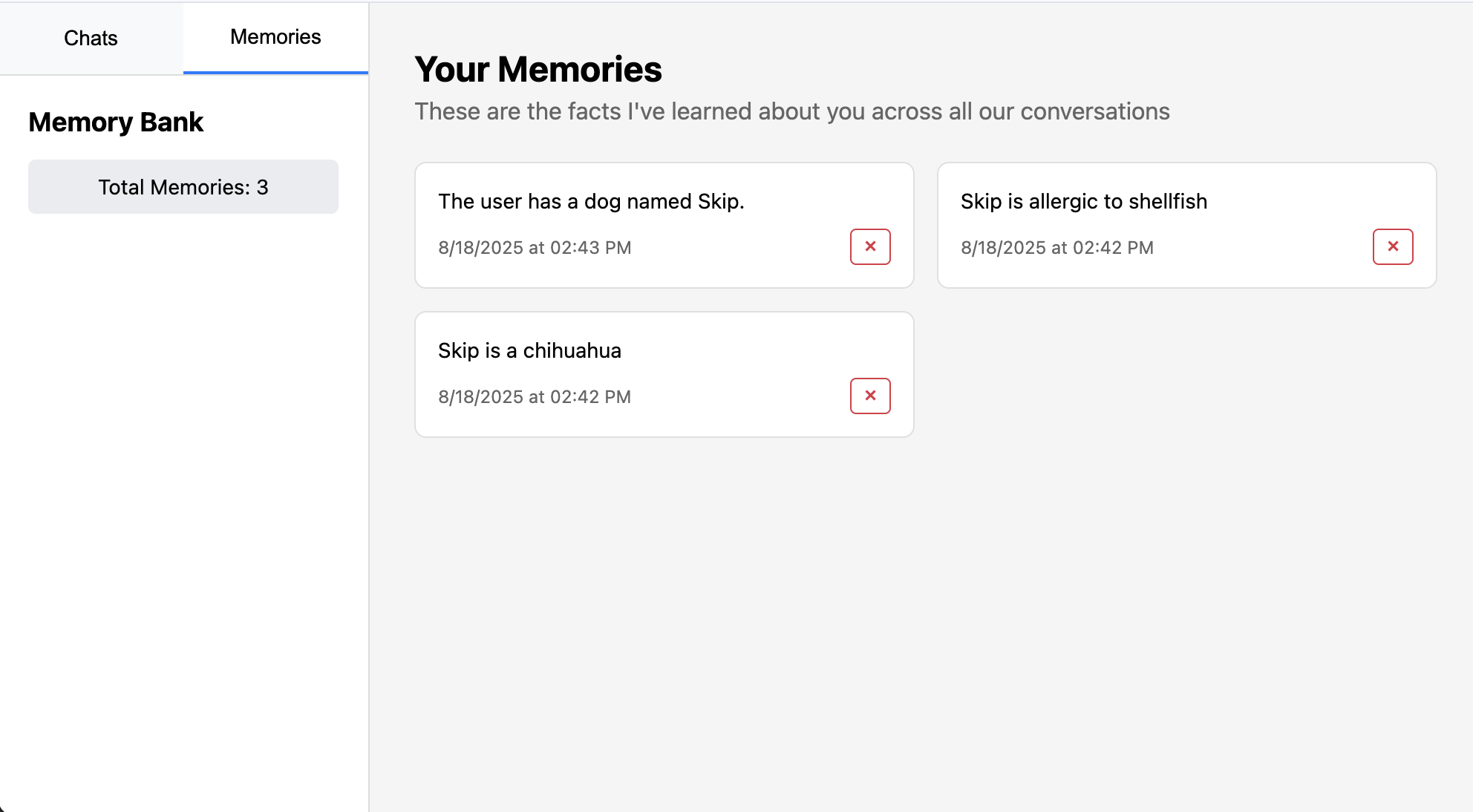Image resolution: width=1473 pixels, height=812 pixels.
Task: Click timestamp on the chihuahua card
Action: (x=535, y=397)
